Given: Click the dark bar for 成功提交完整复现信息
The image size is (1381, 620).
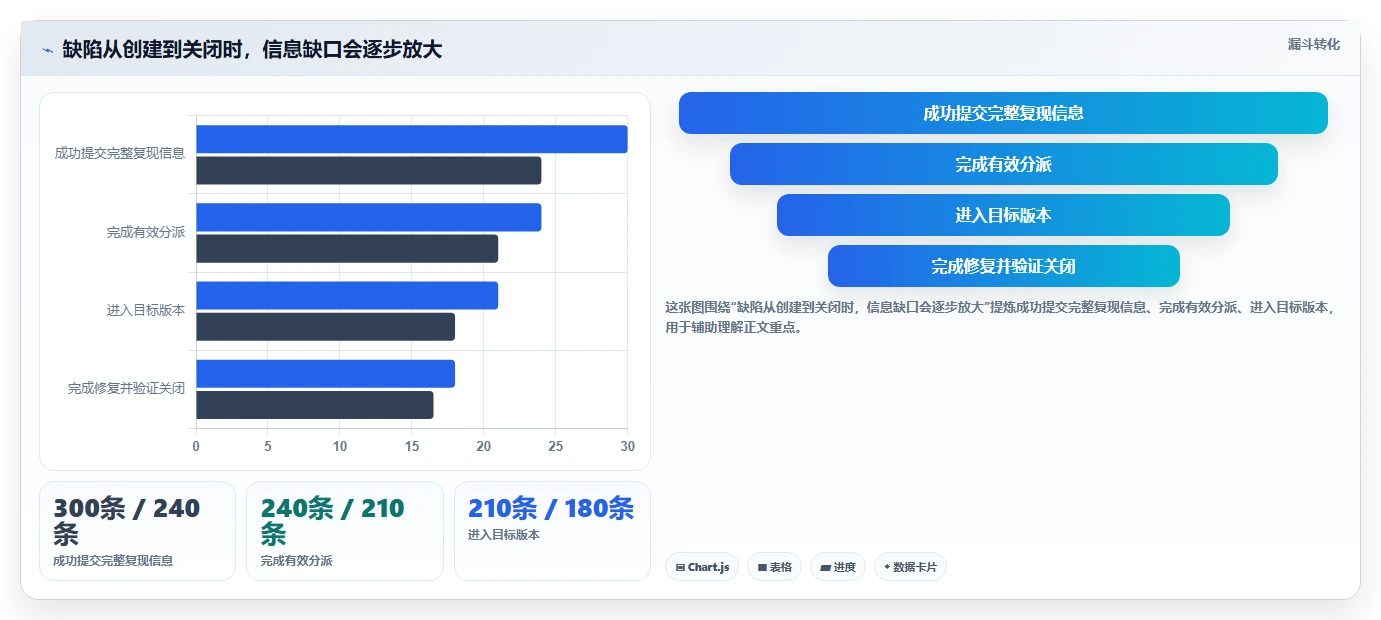Looking at the screenshot, I should tap(368, 170).
